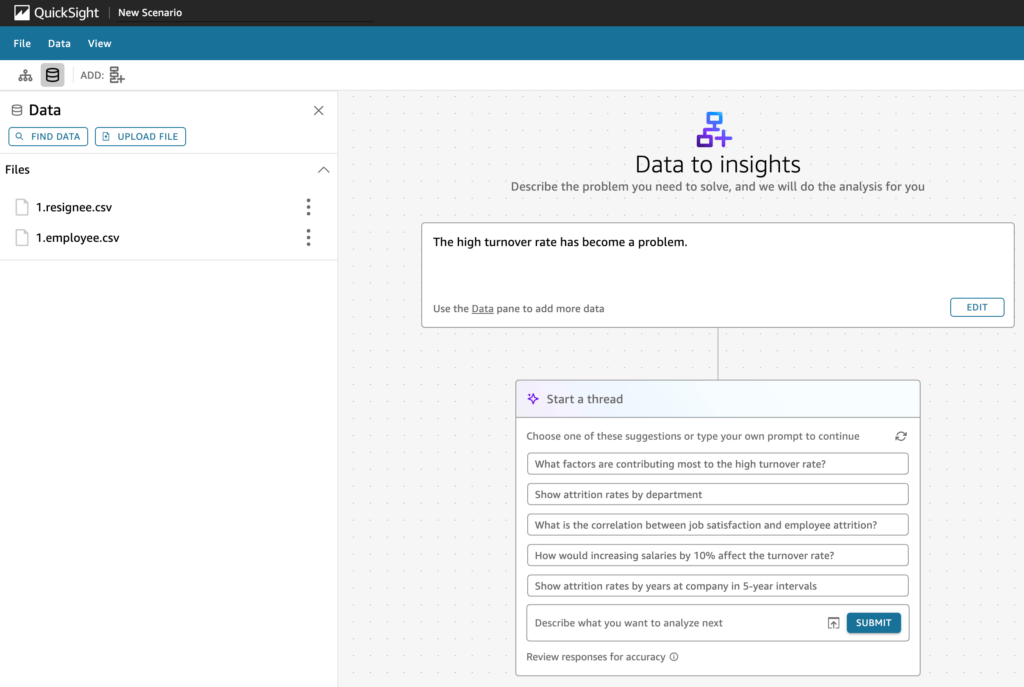Open the options menu for 1.employee.csv
Screen dimensions: 1024x687
308,238
